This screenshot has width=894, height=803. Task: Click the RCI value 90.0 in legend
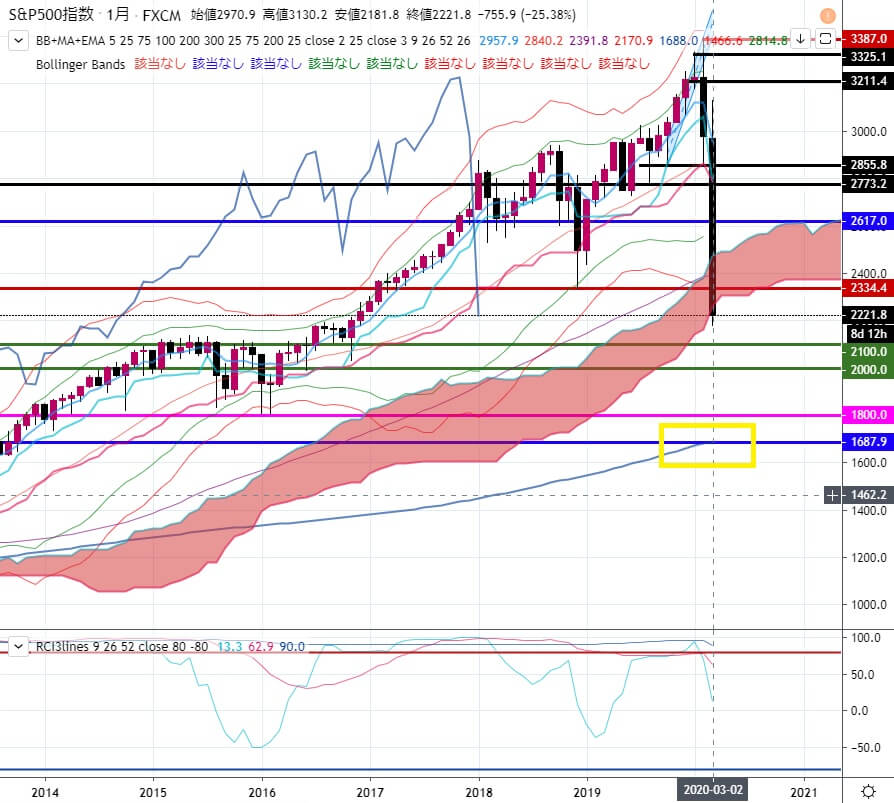click(292, 647)
